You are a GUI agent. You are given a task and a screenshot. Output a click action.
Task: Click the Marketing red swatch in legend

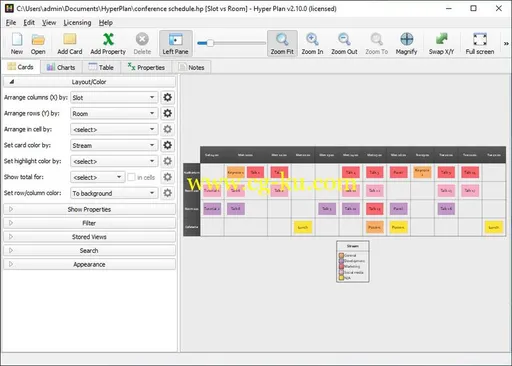pos(341,267)
